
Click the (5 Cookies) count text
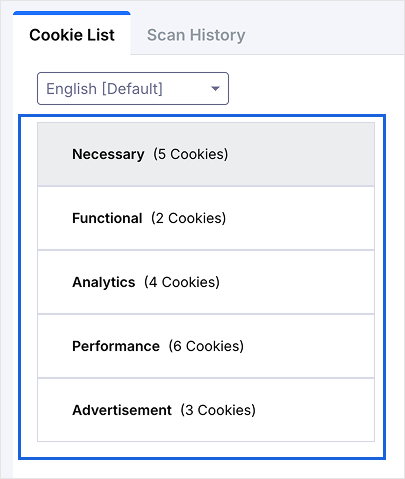coord(191,154)
